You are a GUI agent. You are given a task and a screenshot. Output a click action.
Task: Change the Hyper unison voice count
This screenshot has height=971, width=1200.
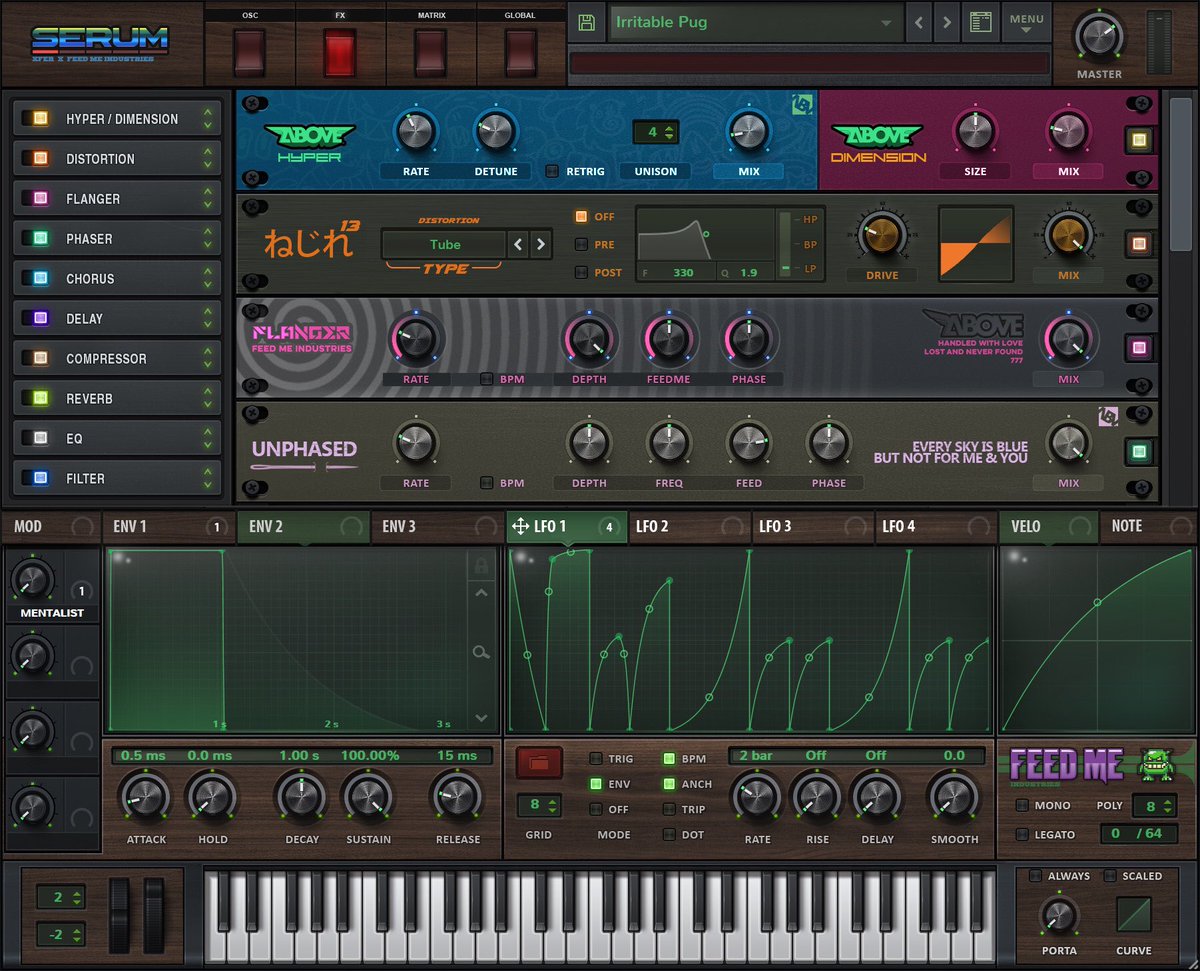tap(656, 132)
